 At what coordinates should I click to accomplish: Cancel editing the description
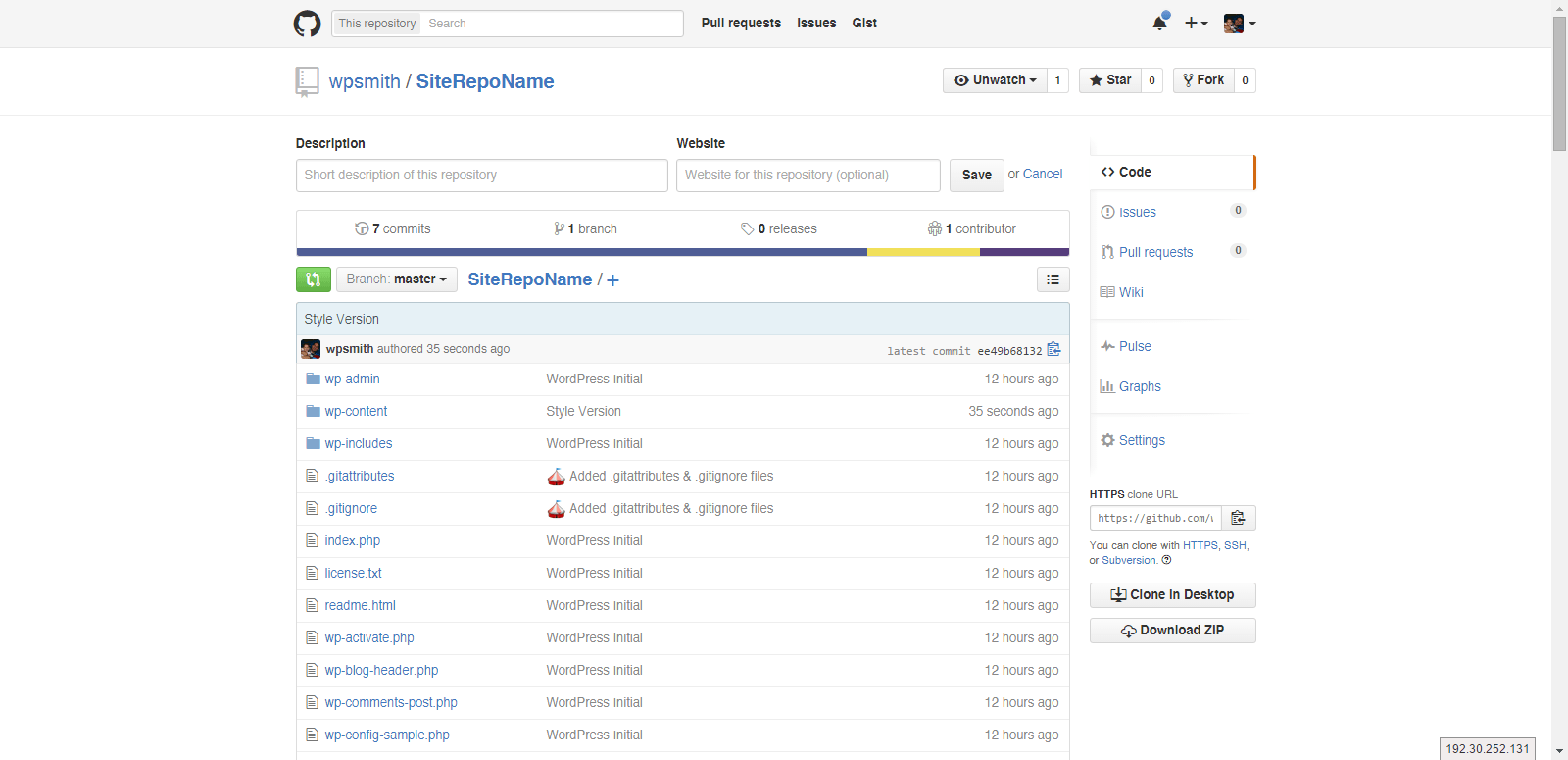point(1043,174)
